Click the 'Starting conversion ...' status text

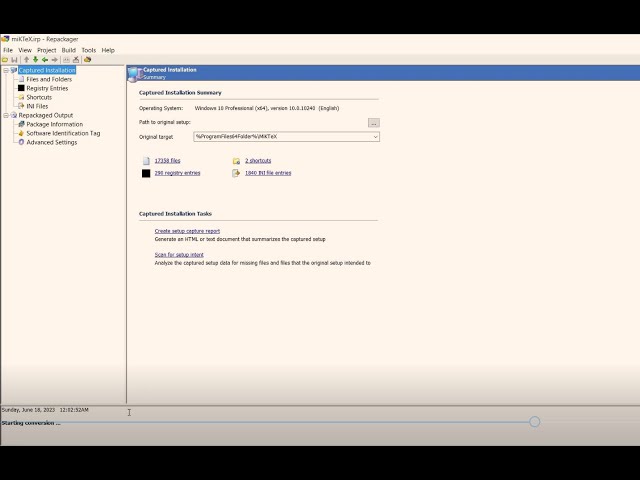(31, 423)
